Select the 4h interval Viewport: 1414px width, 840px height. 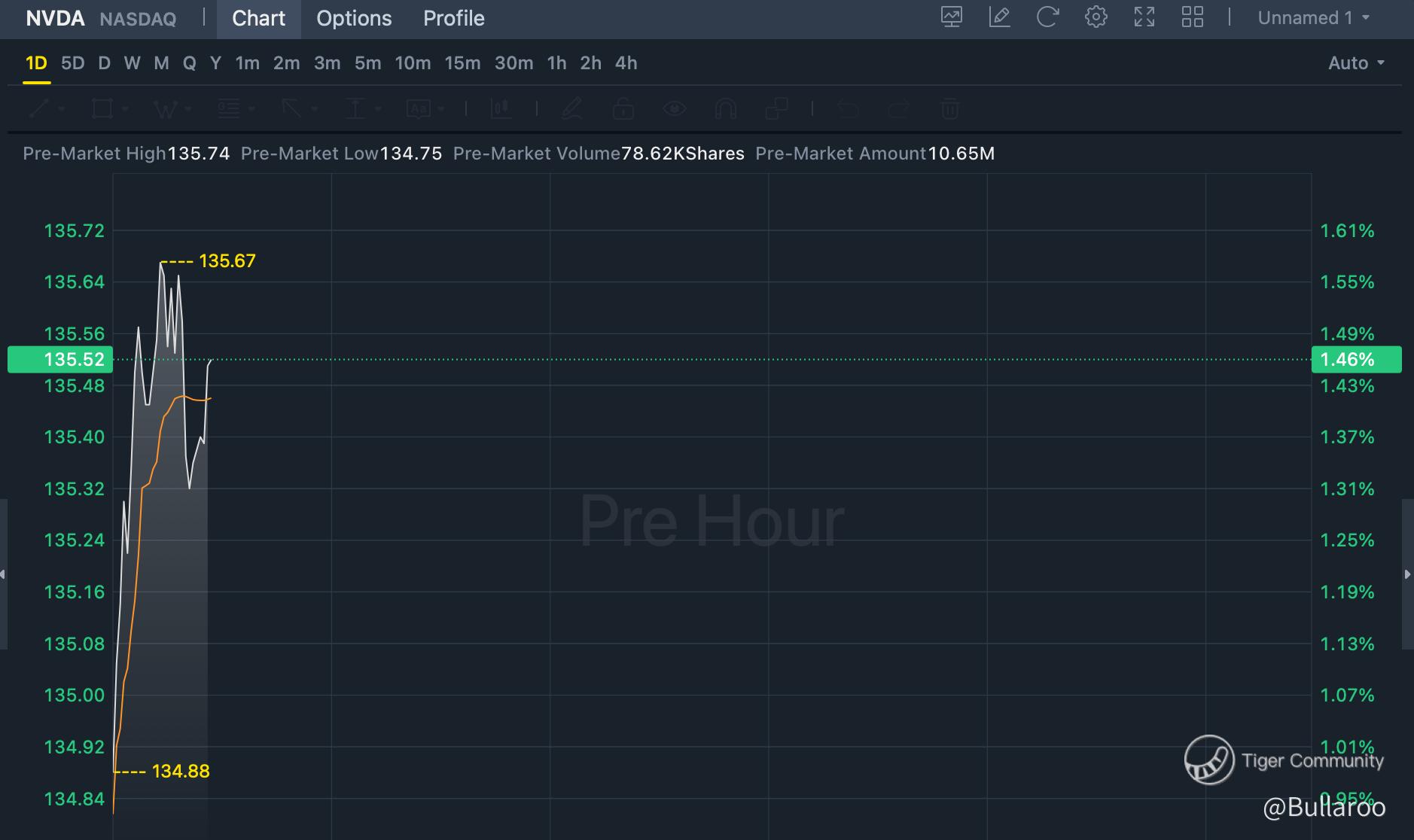click(x=626, y=63)
